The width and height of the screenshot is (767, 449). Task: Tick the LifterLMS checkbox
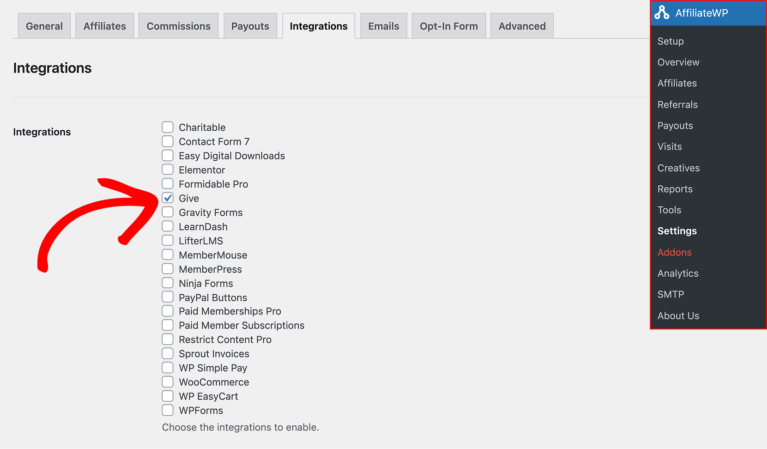click(x=168, y=241)
